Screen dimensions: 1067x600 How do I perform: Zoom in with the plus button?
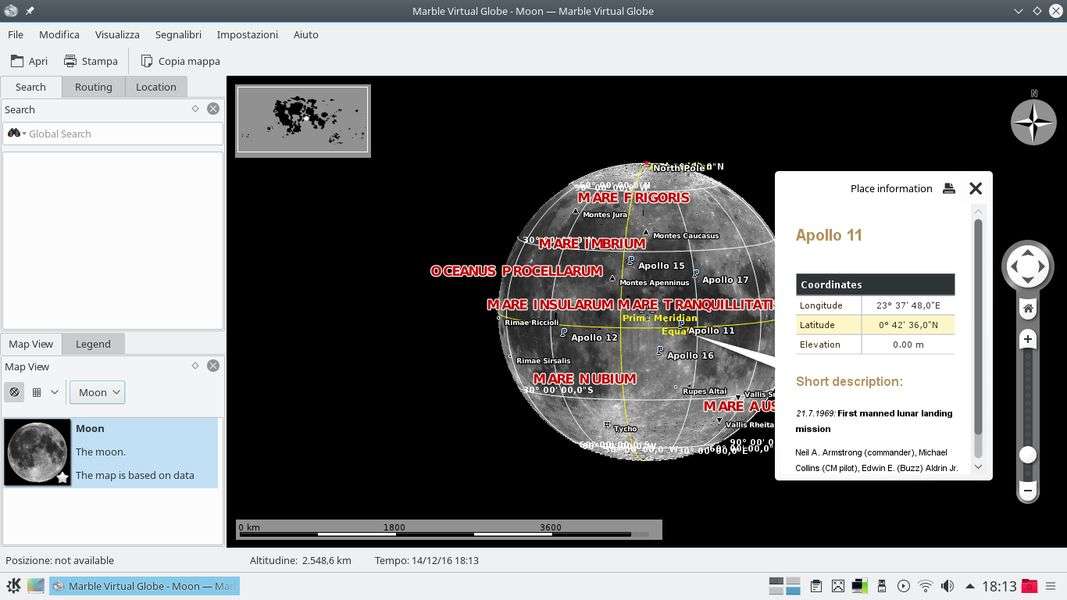coord(1027,340)
